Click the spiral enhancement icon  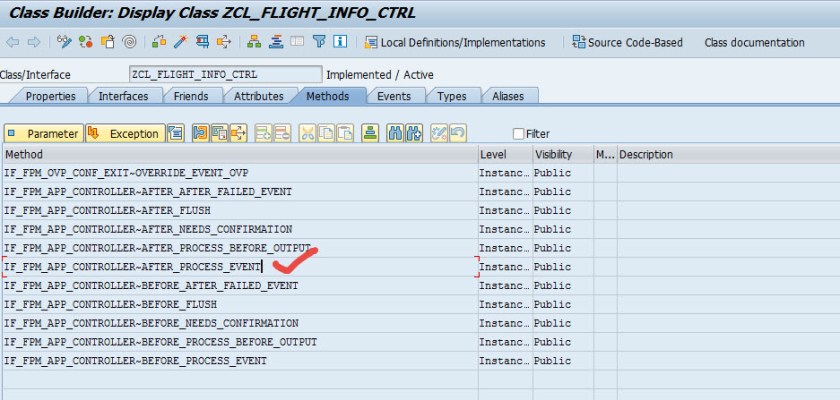(129, 42)
